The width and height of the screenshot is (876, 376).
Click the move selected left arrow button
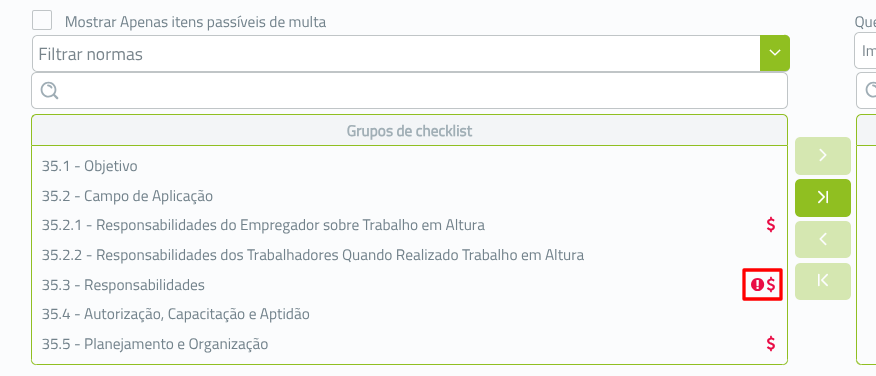pos(822,240)
